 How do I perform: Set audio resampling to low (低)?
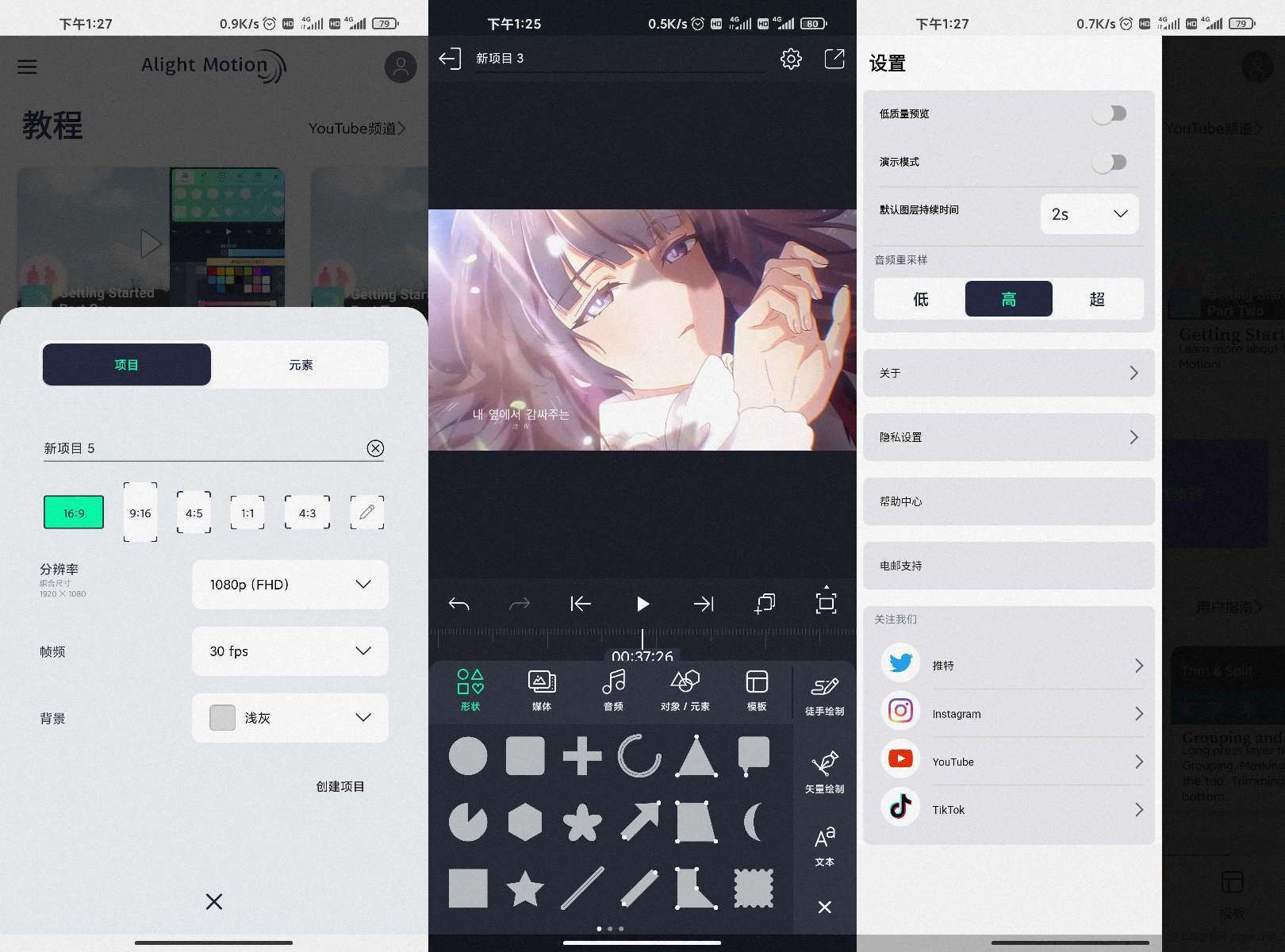tap(920, 299)
